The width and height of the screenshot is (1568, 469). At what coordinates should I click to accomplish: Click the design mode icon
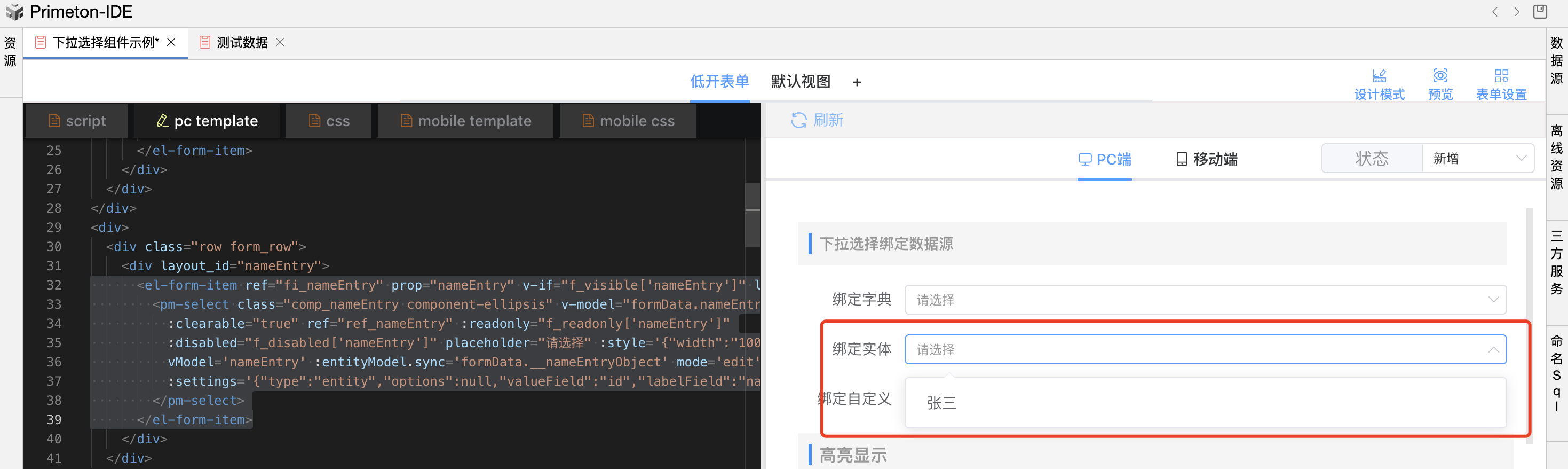point(1379,75)
